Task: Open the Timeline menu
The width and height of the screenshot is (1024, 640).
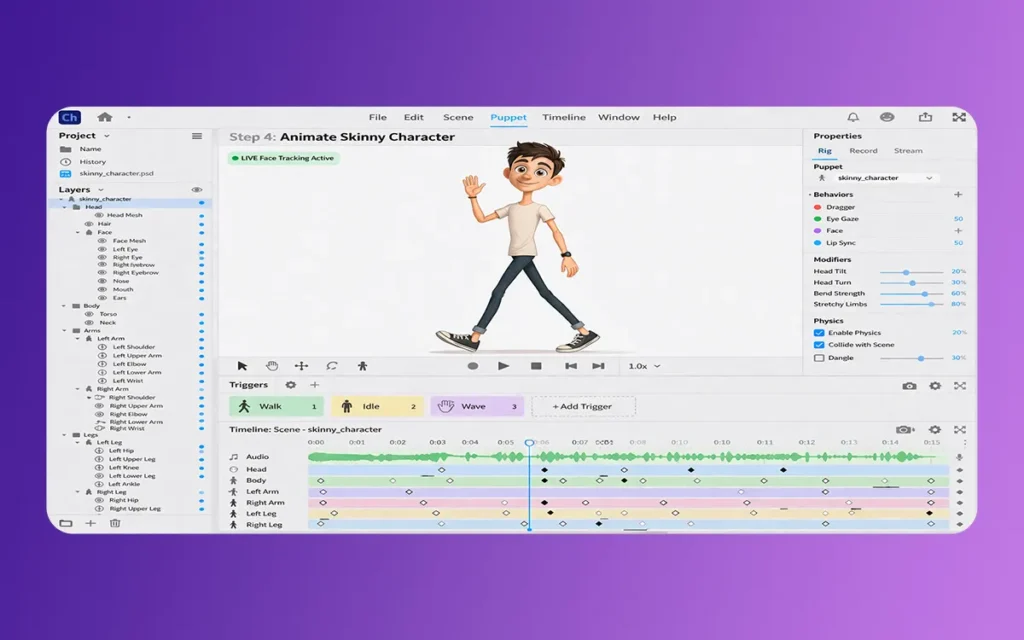Action: point(564,118)
